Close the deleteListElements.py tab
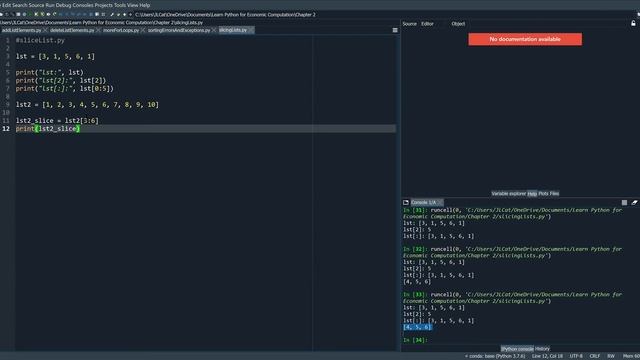Viewport: 640px width, 360px height. (98, 30)
